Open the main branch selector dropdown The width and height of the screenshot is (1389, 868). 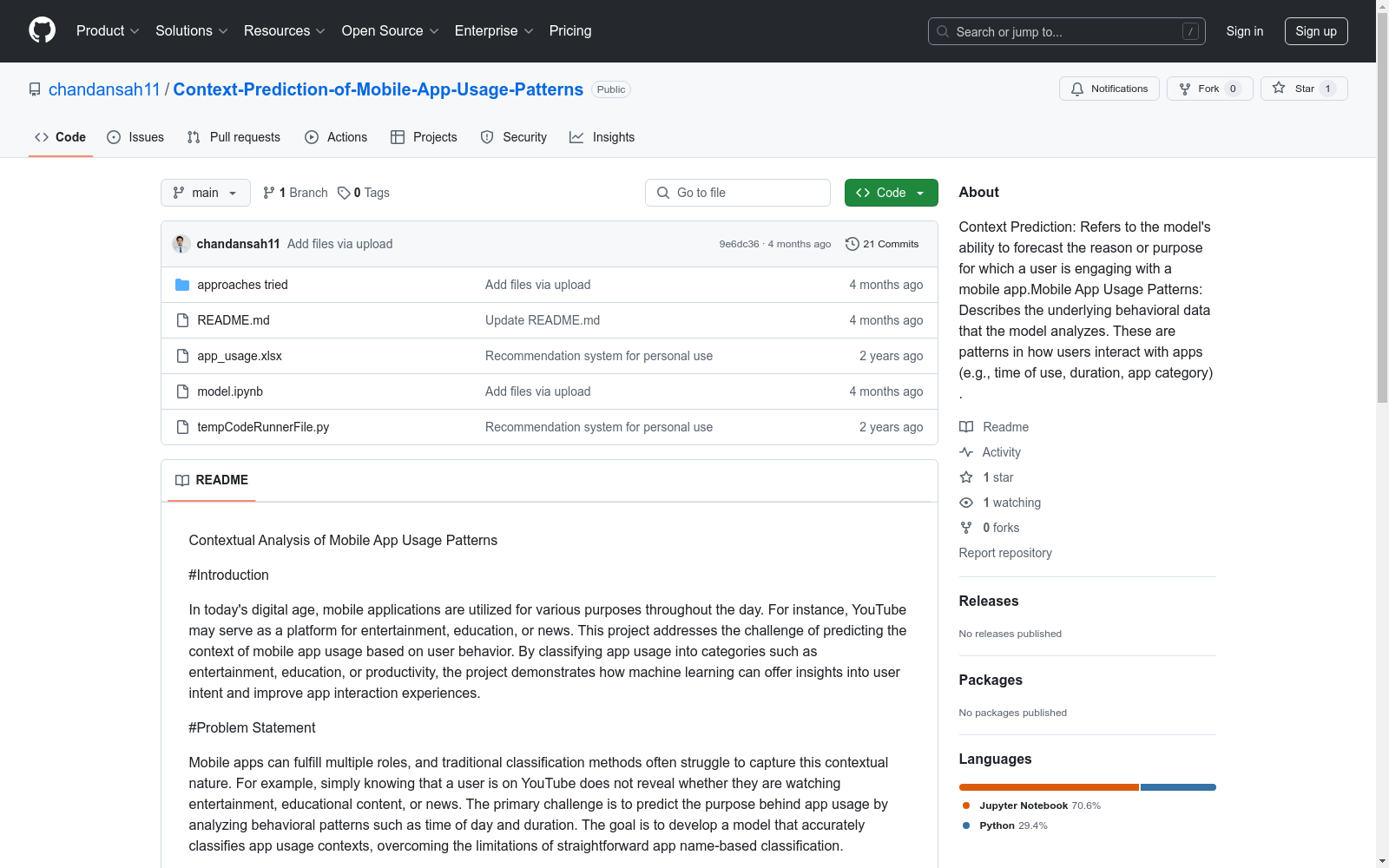point(206,193)
